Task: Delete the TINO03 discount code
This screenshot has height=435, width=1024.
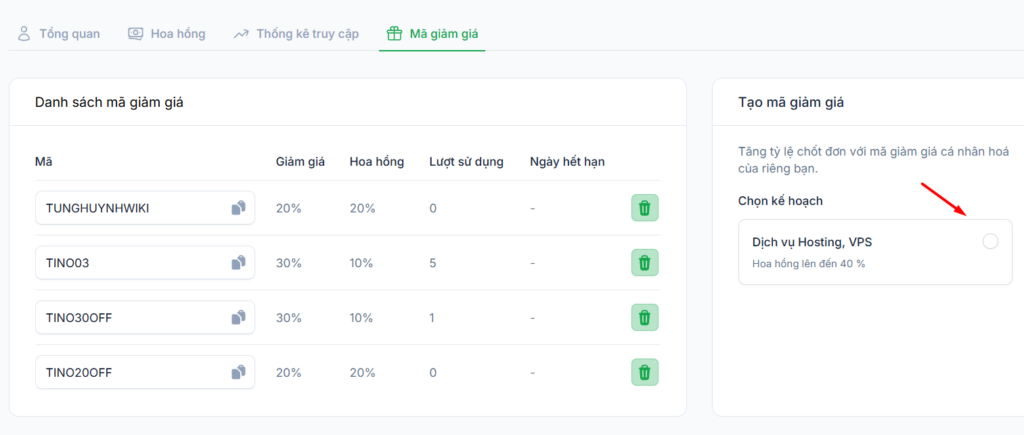Action: coord(645,263)
